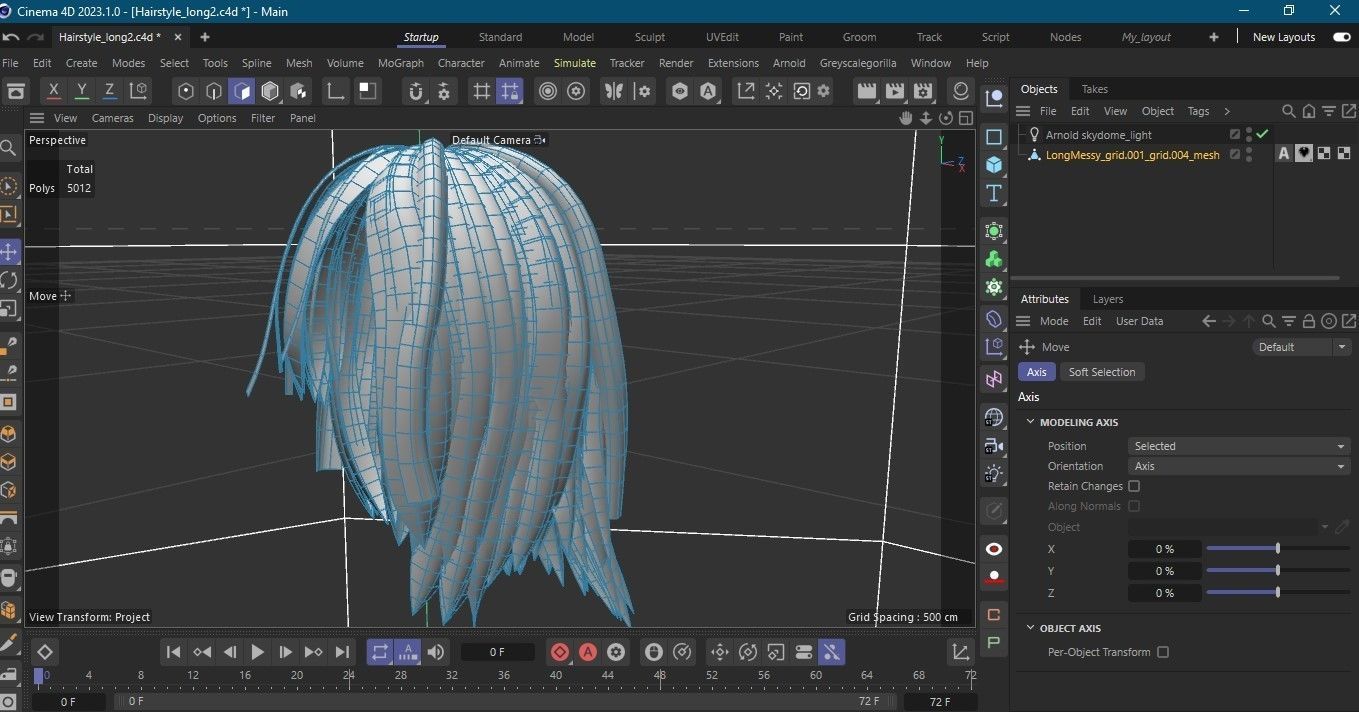Toggle Autokeying red A icon

coord(588,652)
